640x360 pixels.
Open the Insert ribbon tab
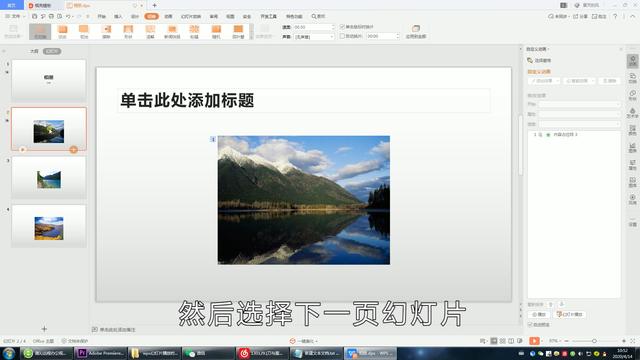point(118,16)
